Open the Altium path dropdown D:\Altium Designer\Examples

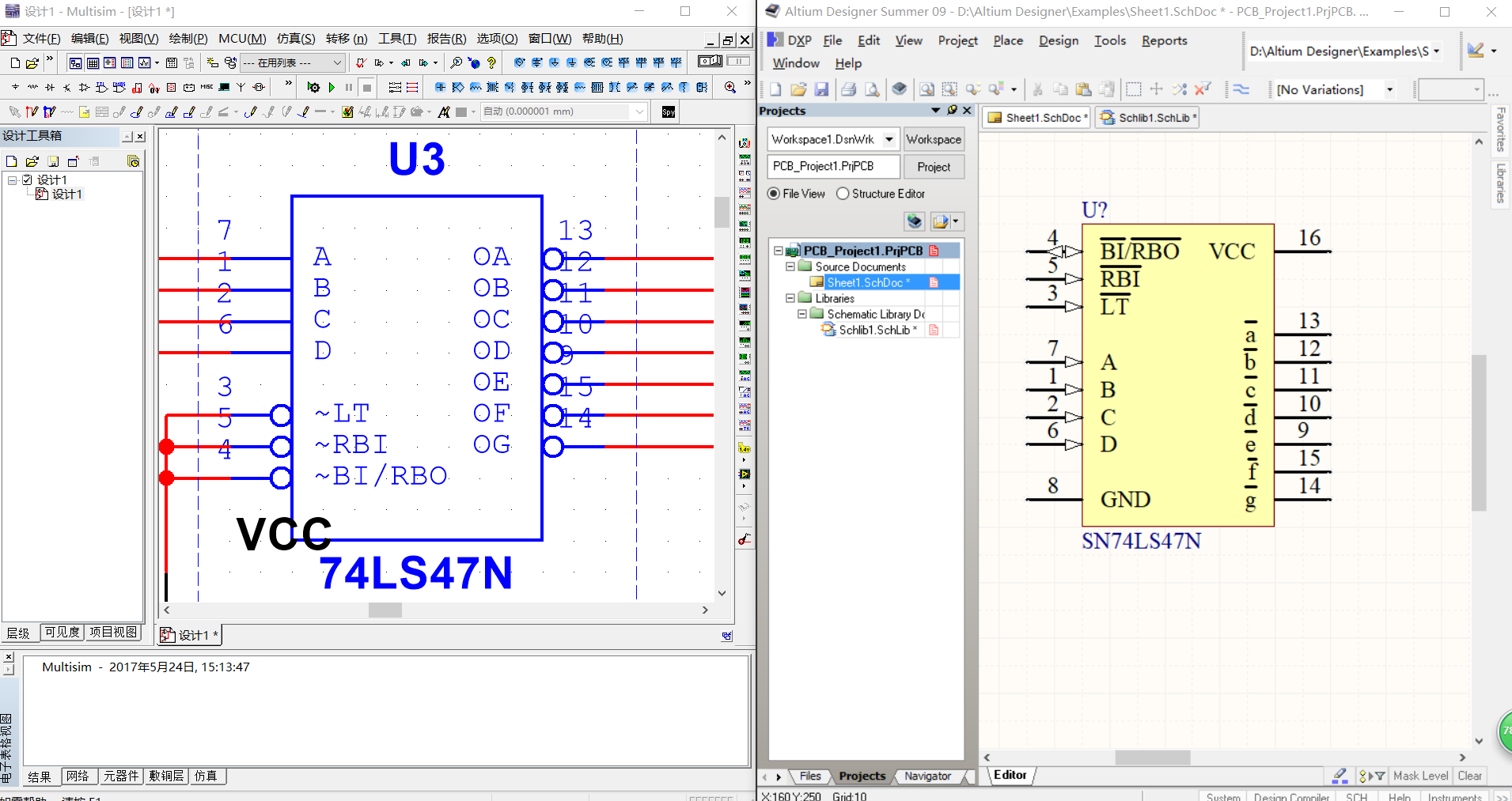pos(1436,51)
